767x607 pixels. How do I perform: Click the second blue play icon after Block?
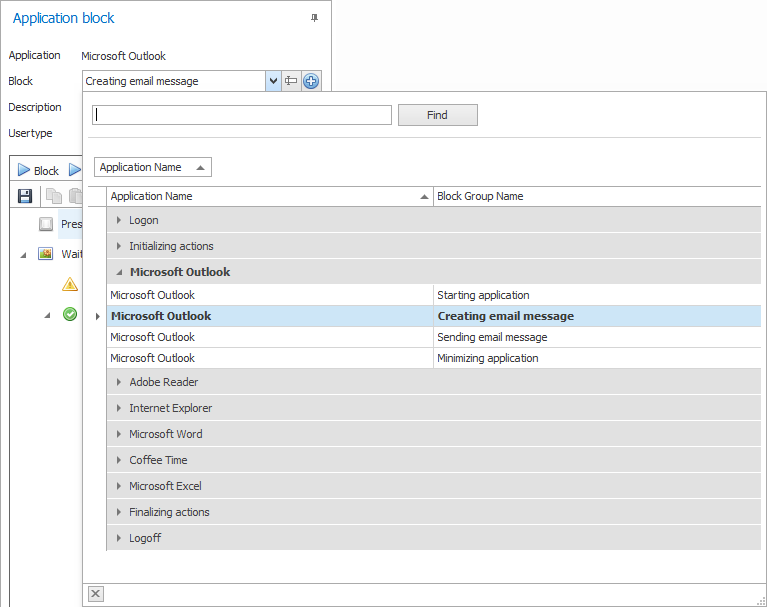coord(75,170)
